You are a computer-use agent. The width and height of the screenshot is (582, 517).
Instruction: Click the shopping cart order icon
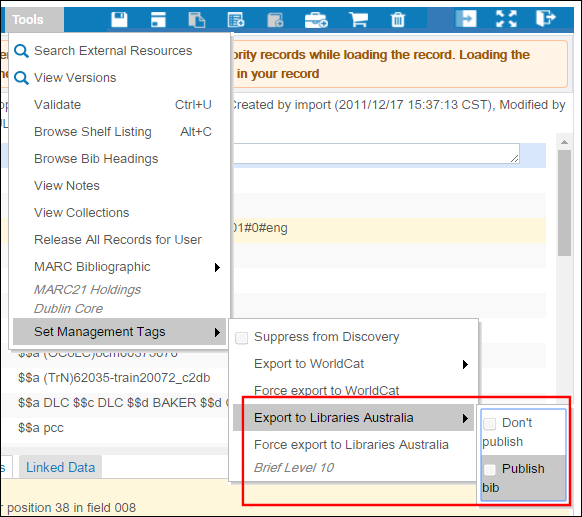358,19
